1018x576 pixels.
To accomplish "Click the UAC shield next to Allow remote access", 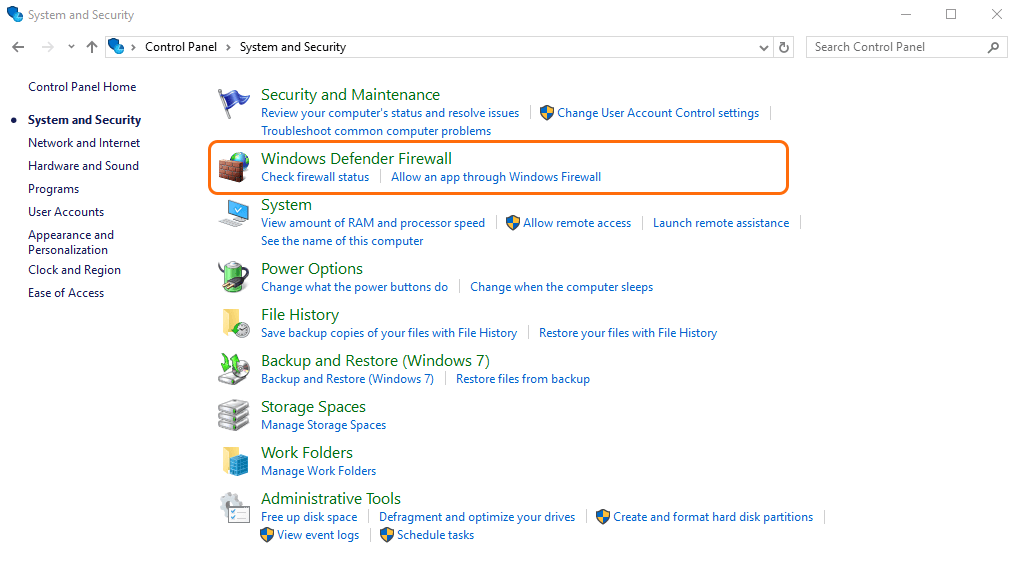I will [511, 223].
